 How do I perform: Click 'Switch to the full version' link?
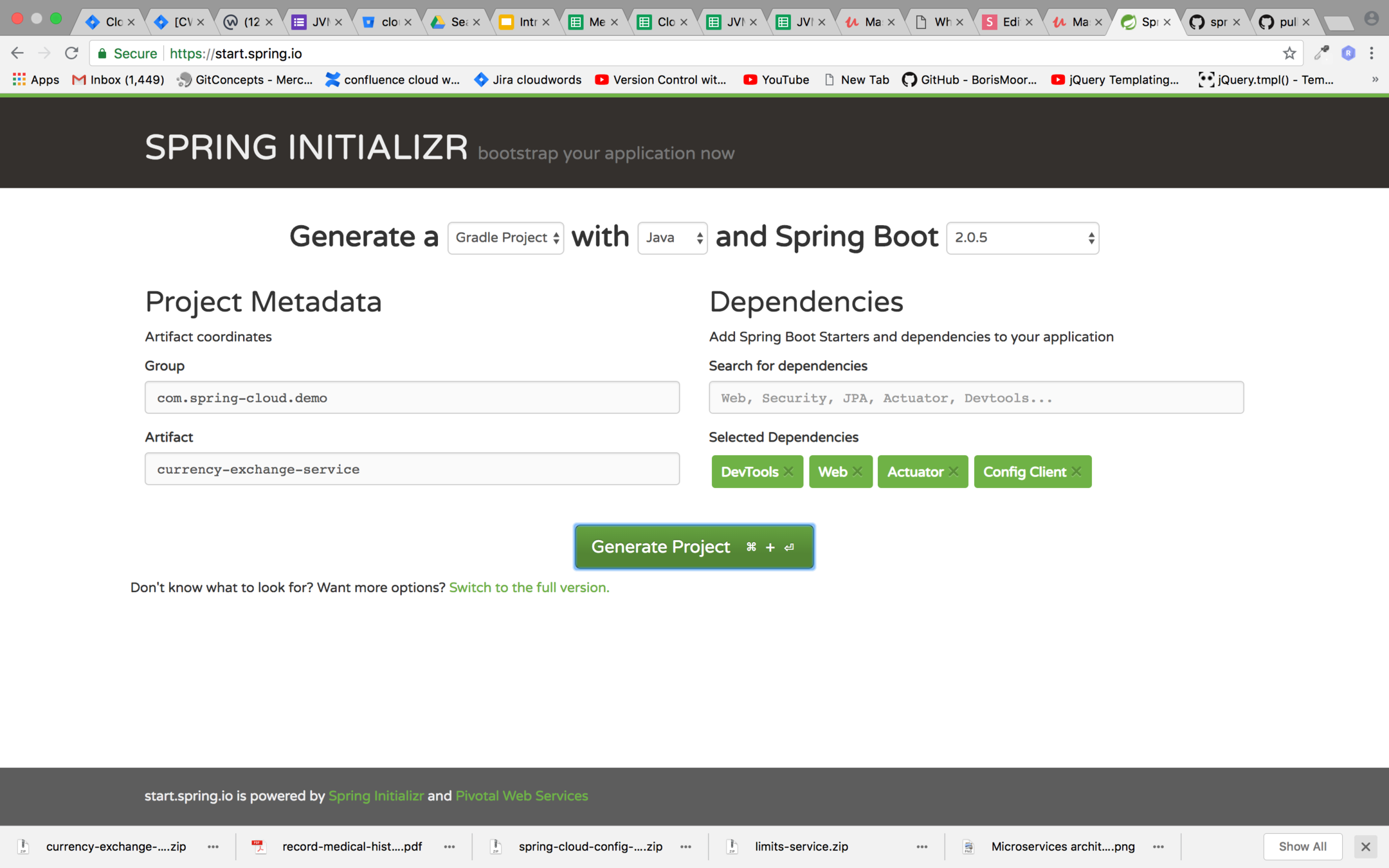click(x=529, y=588)
